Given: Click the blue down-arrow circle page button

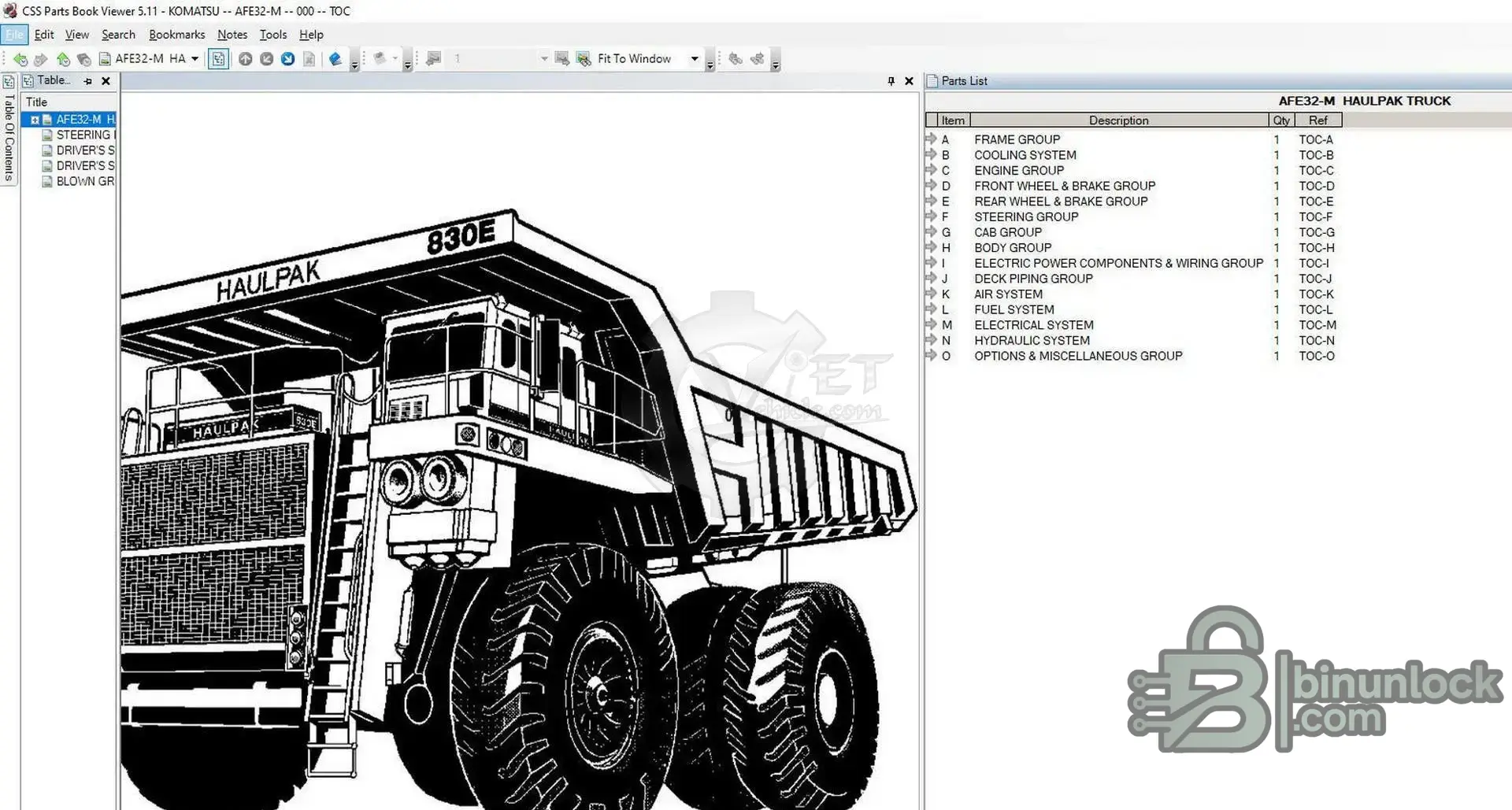Looking at the screenshot, I should 288,59.
